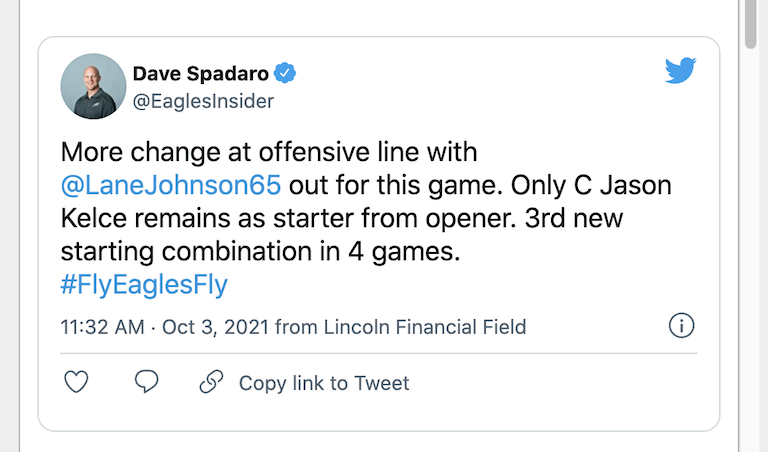Click the "More change at offensive line" sentence
The height and width of the screenshot is (452, 768).
(270, 153)
